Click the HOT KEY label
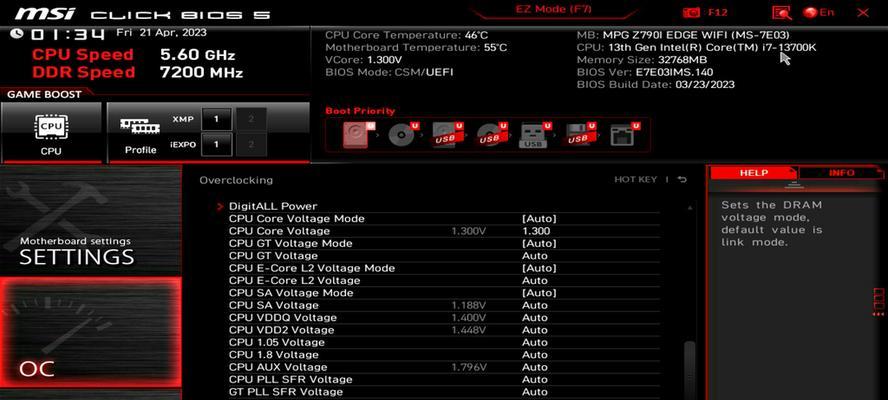 [635, 180]
